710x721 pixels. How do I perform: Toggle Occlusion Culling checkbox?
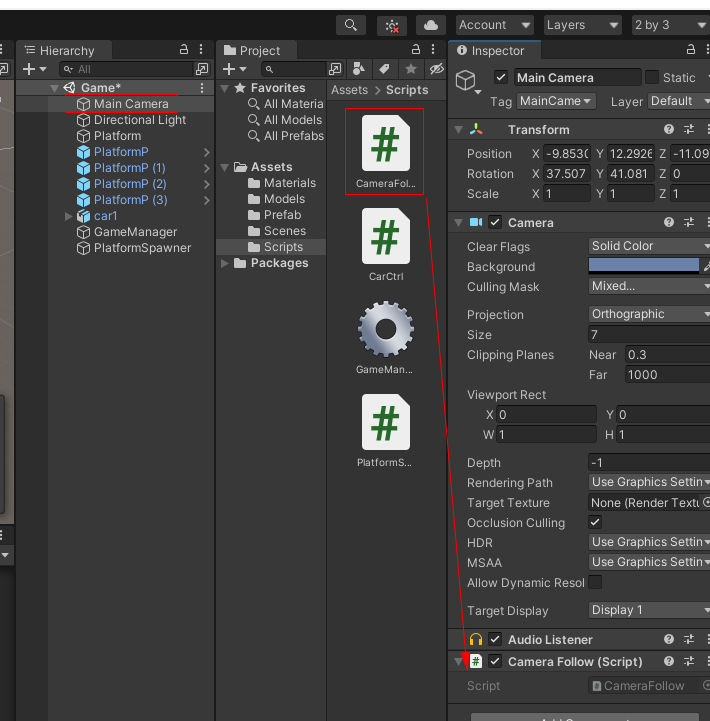point(595,522)
